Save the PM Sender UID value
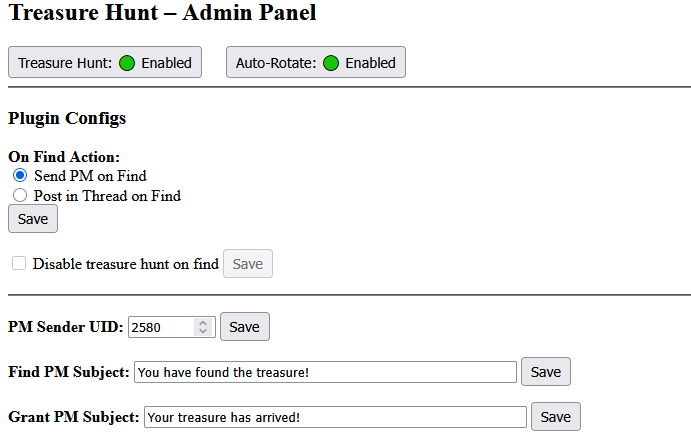 pyautogui.click(x=244, y=327)
